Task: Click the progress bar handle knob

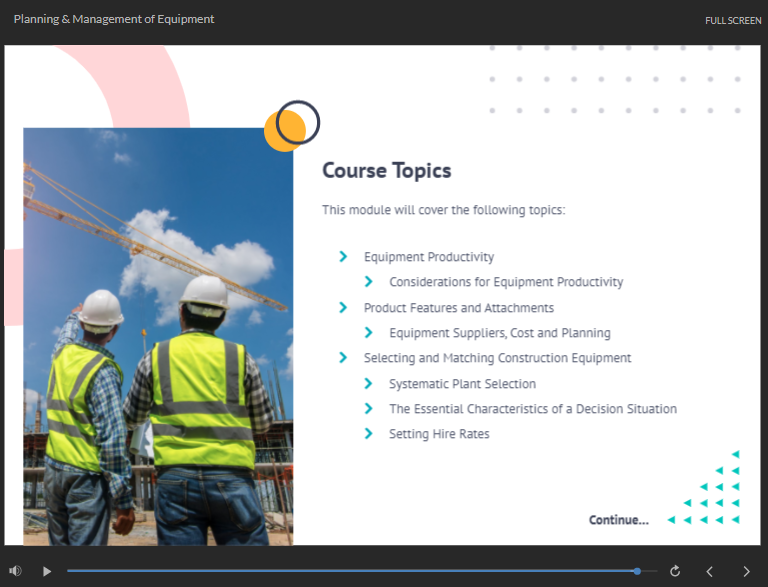Action: (637, 571)
